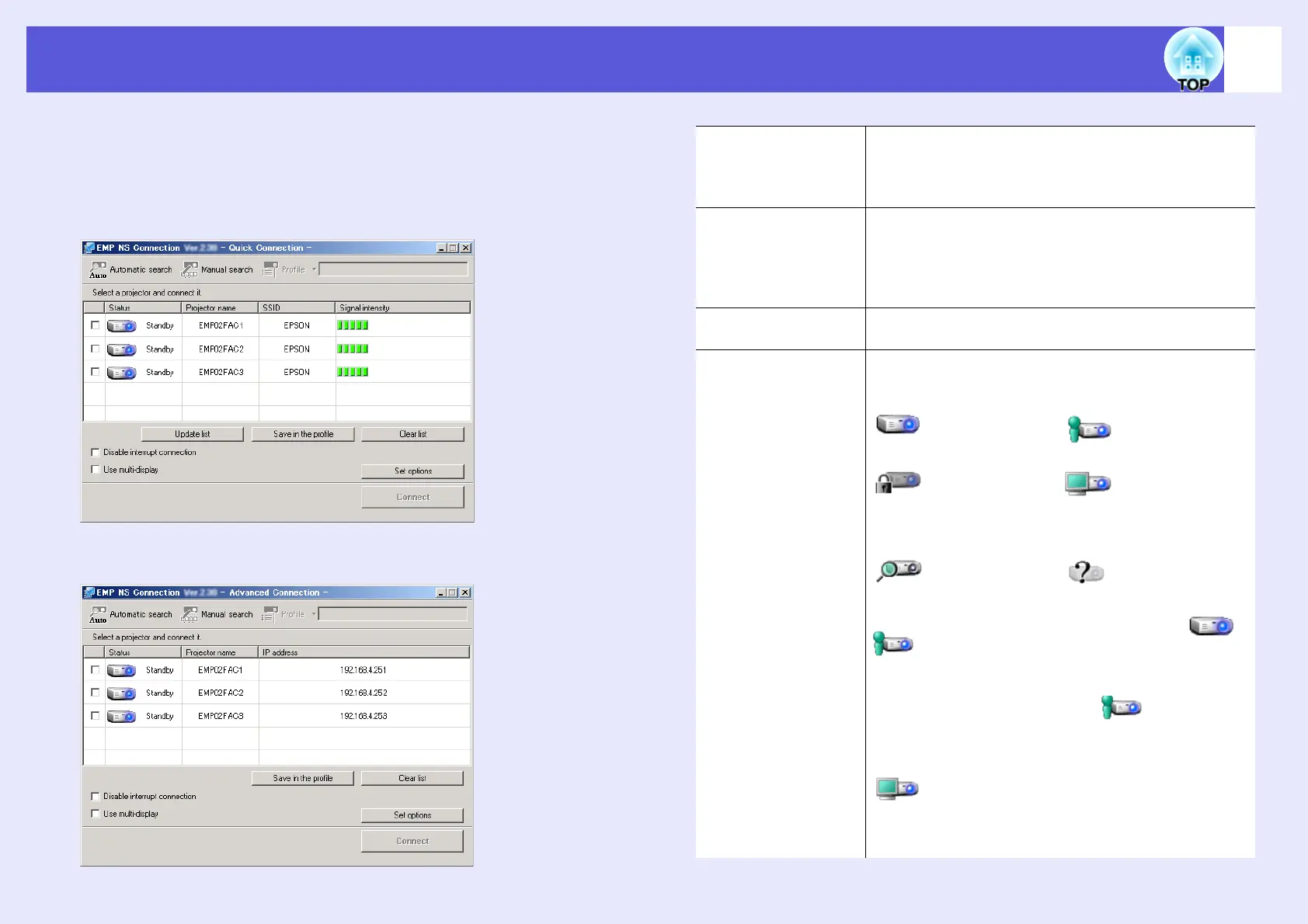
Task: Sort by IP address column header
Action: point(364,652)
